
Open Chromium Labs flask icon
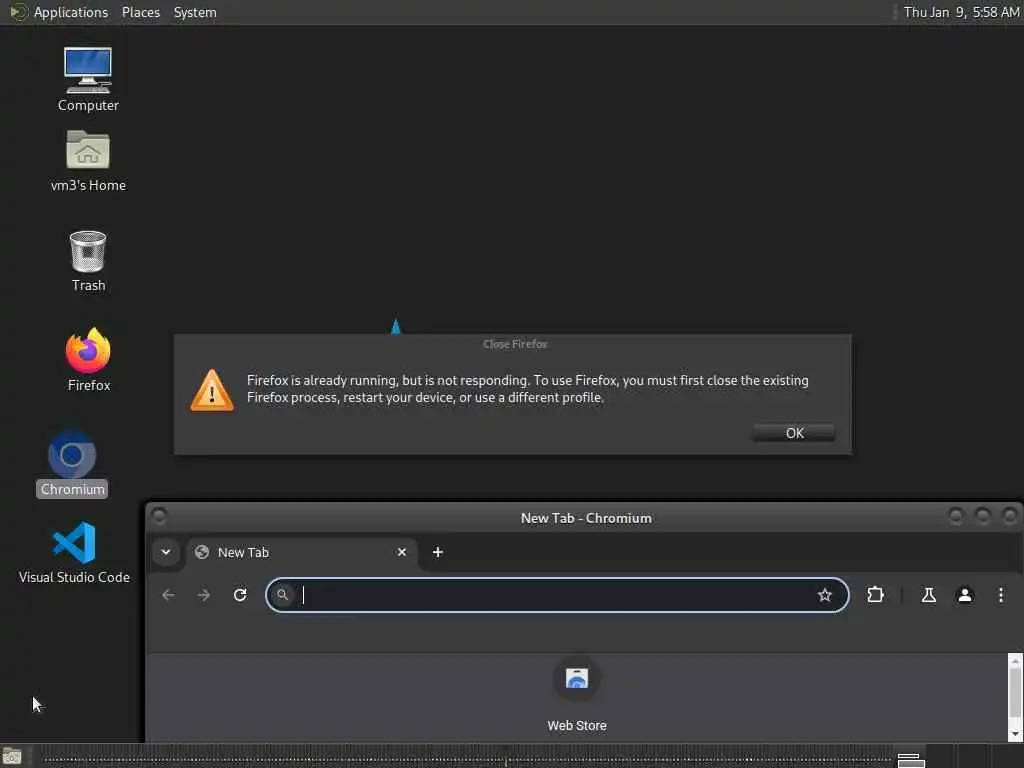[928, 595]
